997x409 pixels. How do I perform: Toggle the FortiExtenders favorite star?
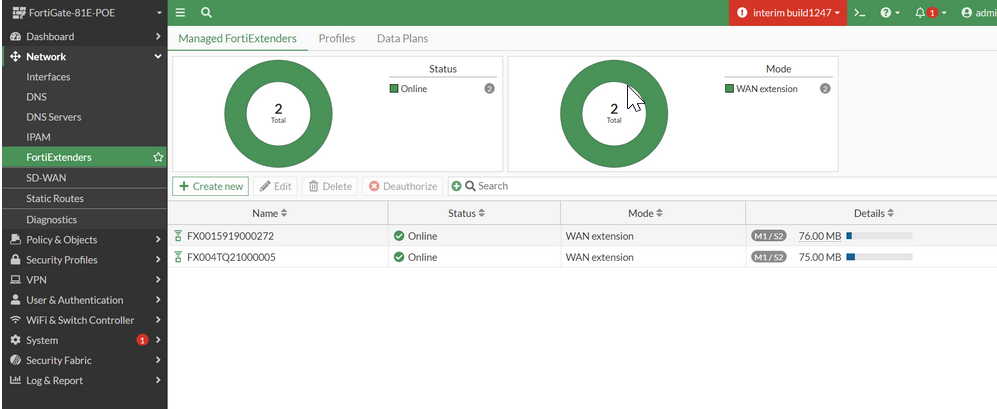pos(158,157)
